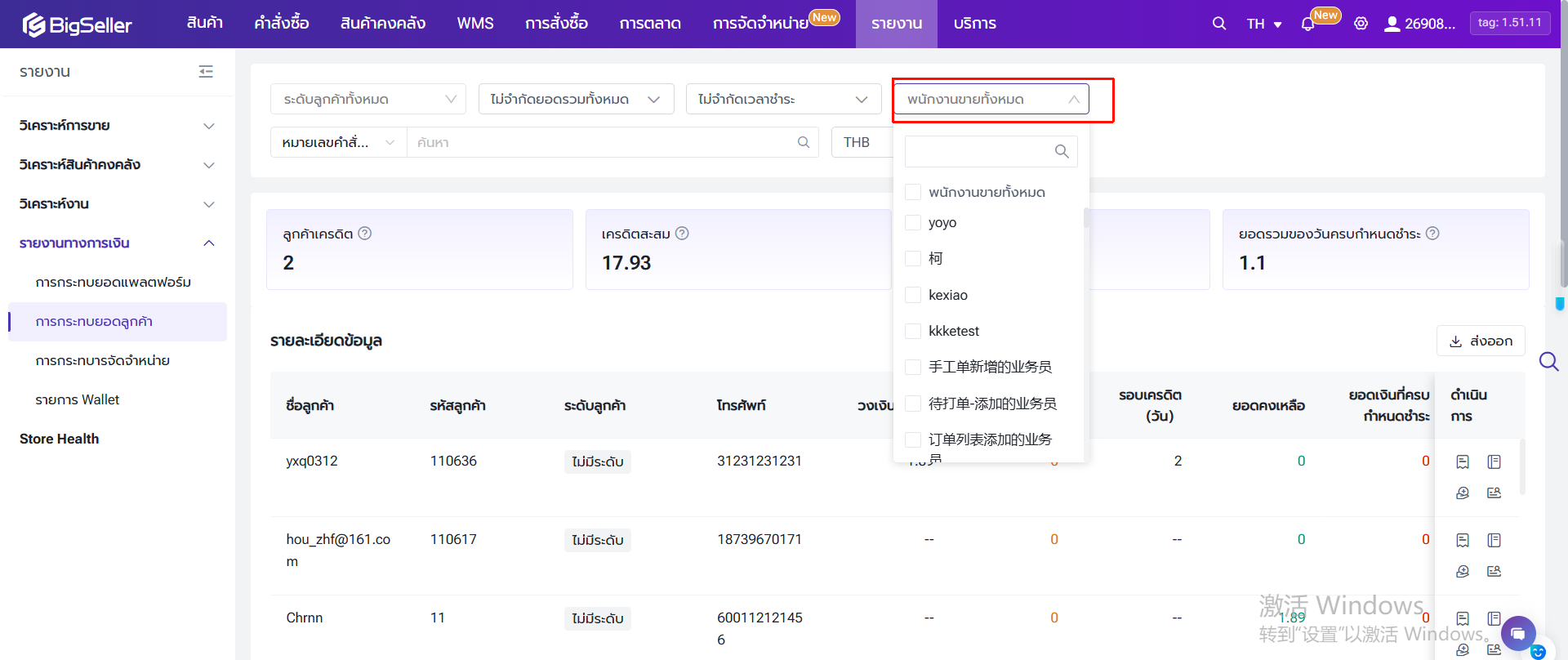Click the ส่งออก export button
Viewport: 1568px width, 660px height.
[x=1480, y=341]
